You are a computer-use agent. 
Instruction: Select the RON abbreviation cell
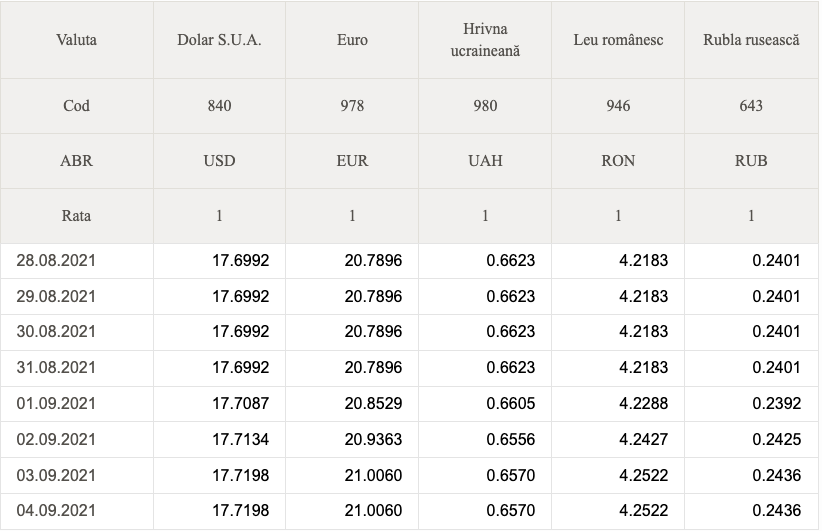coord(618,161)
